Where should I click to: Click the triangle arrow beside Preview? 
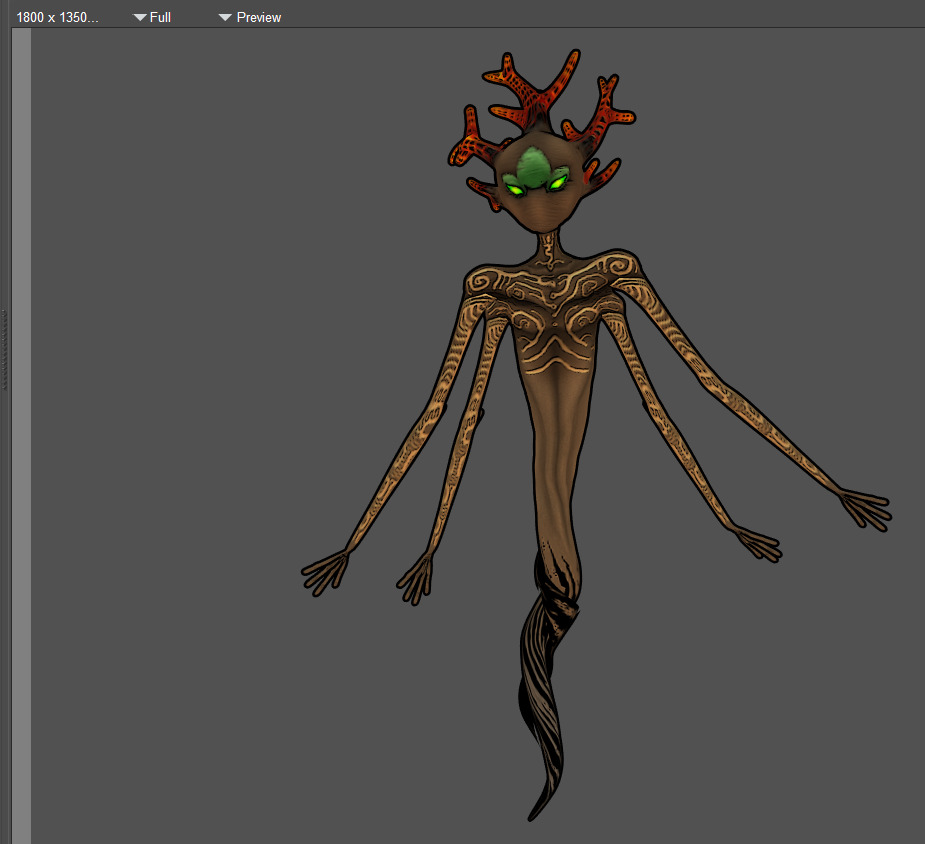[x=225, y=17]
